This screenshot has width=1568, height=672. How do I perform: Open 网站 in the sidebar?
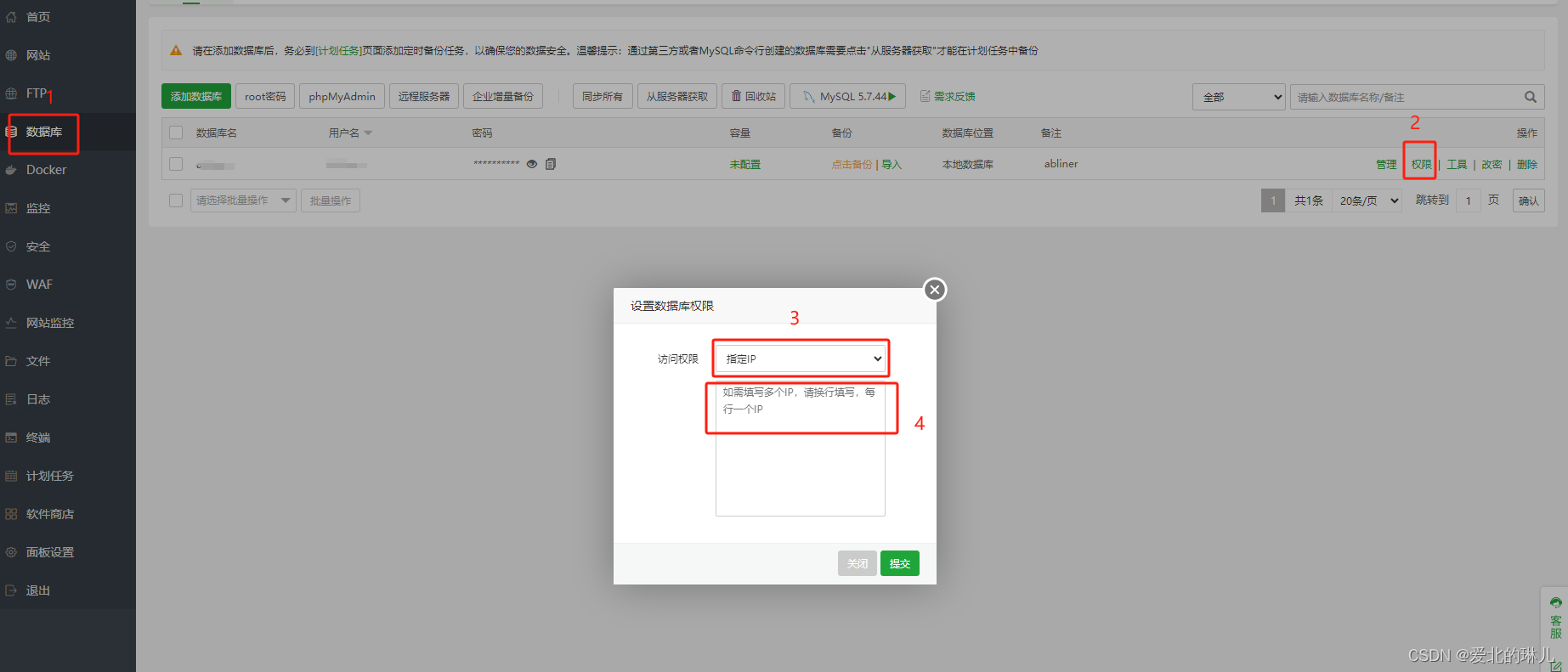click(x=37, y=55)
